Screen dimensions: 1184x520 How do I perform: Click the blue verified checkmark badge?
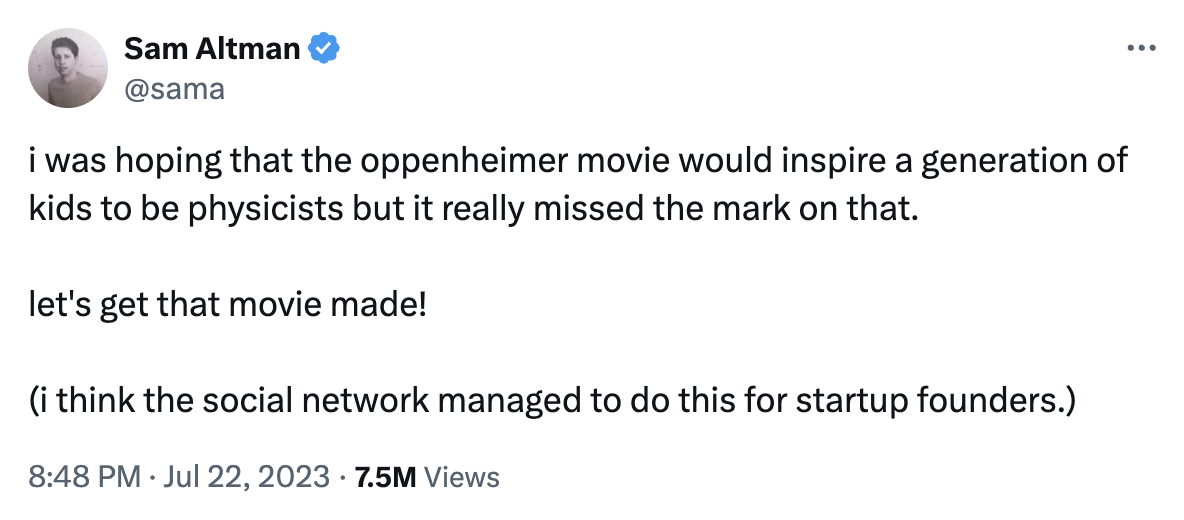click(326, 47)
